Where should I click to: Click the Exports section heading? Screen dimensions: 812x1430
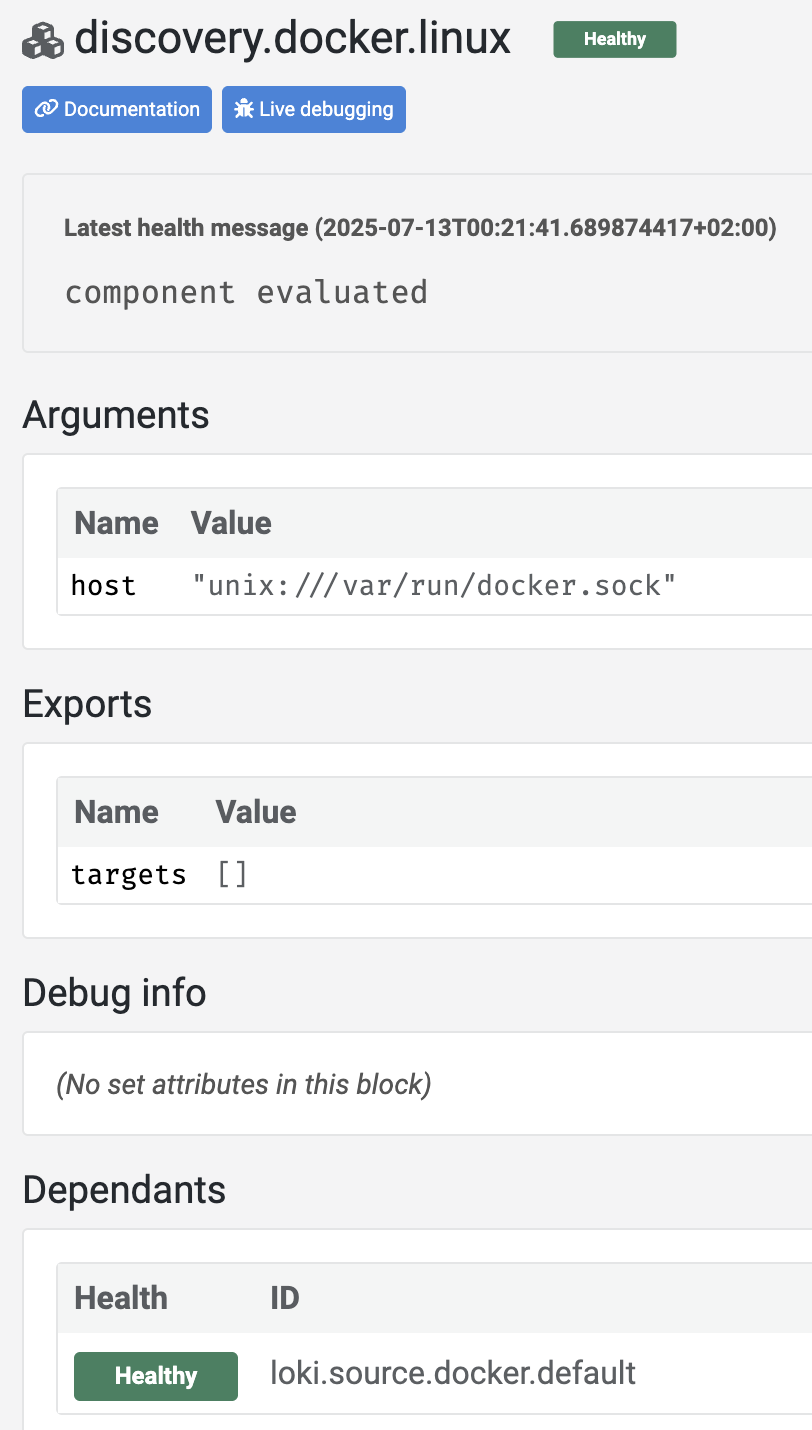(87, 704)
